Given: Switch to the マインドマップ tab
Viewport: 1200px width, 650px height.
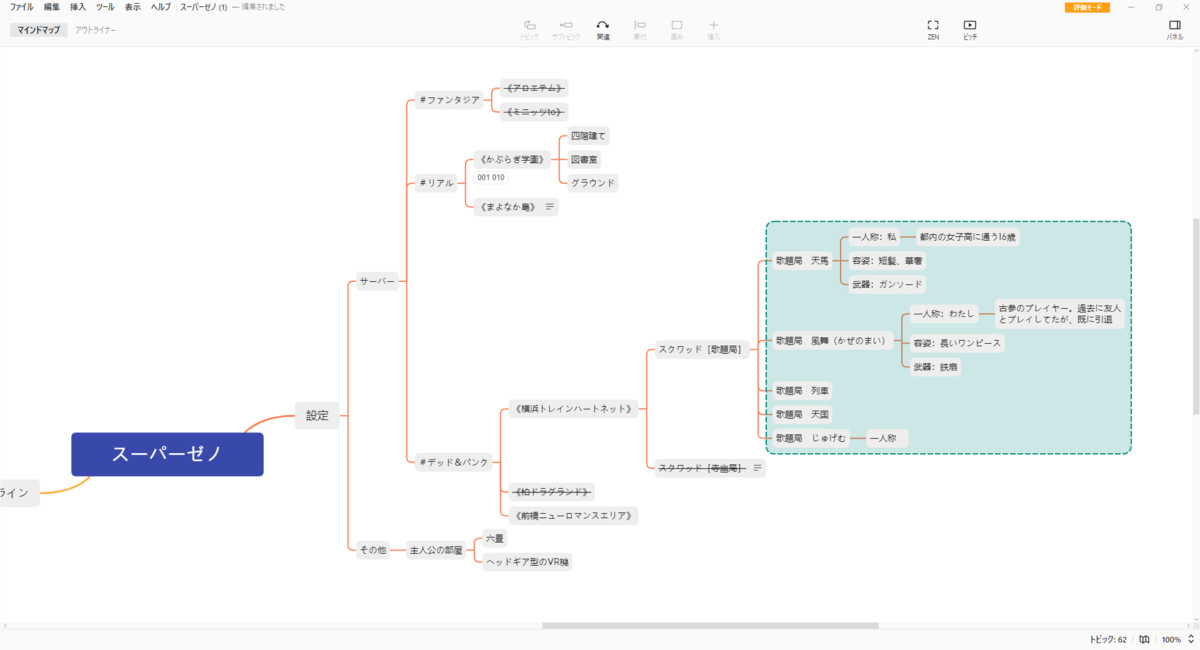Looking at the screenshot, I should click(x=39, y=30).
